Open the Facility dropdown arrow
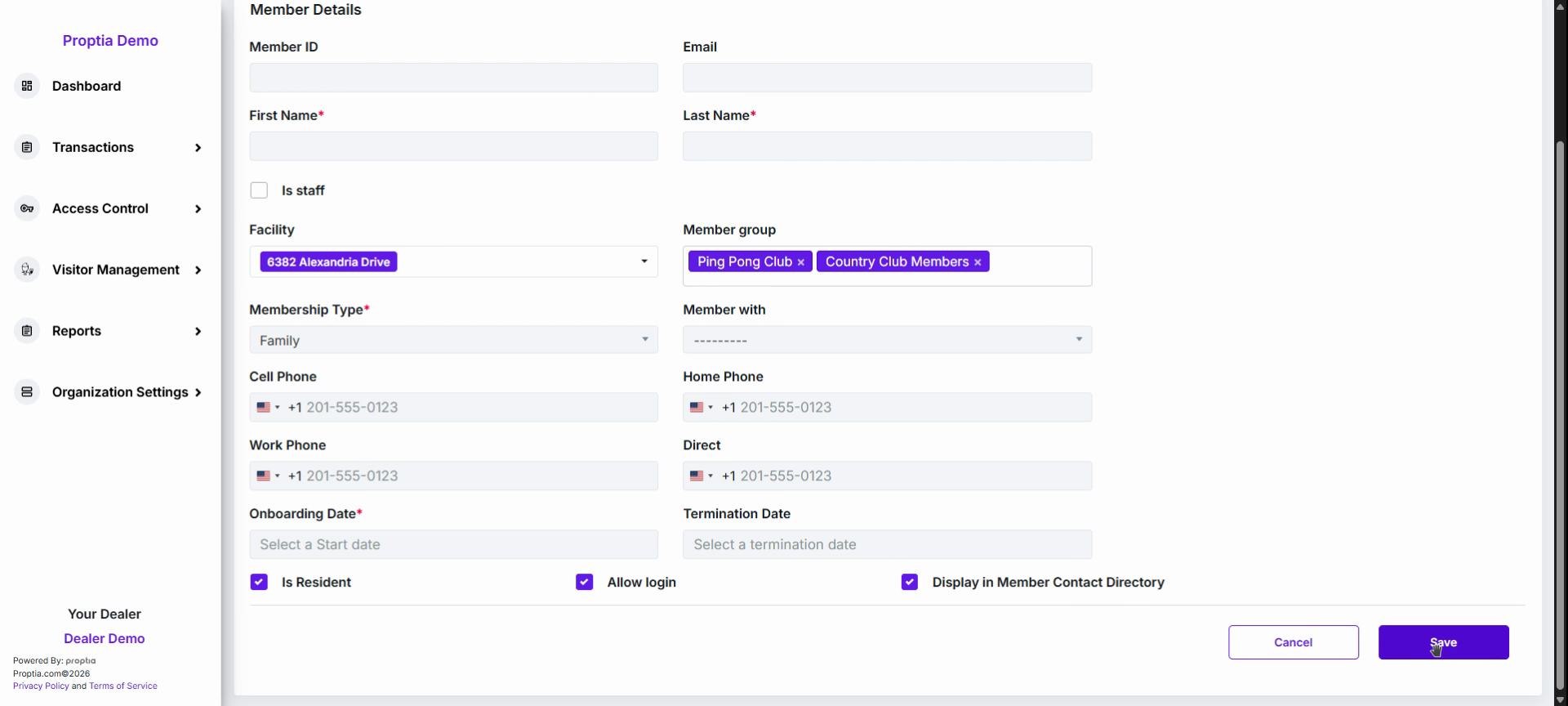Screen dimensions: 1568x706 pyautogui.click(x=644, y=261)
